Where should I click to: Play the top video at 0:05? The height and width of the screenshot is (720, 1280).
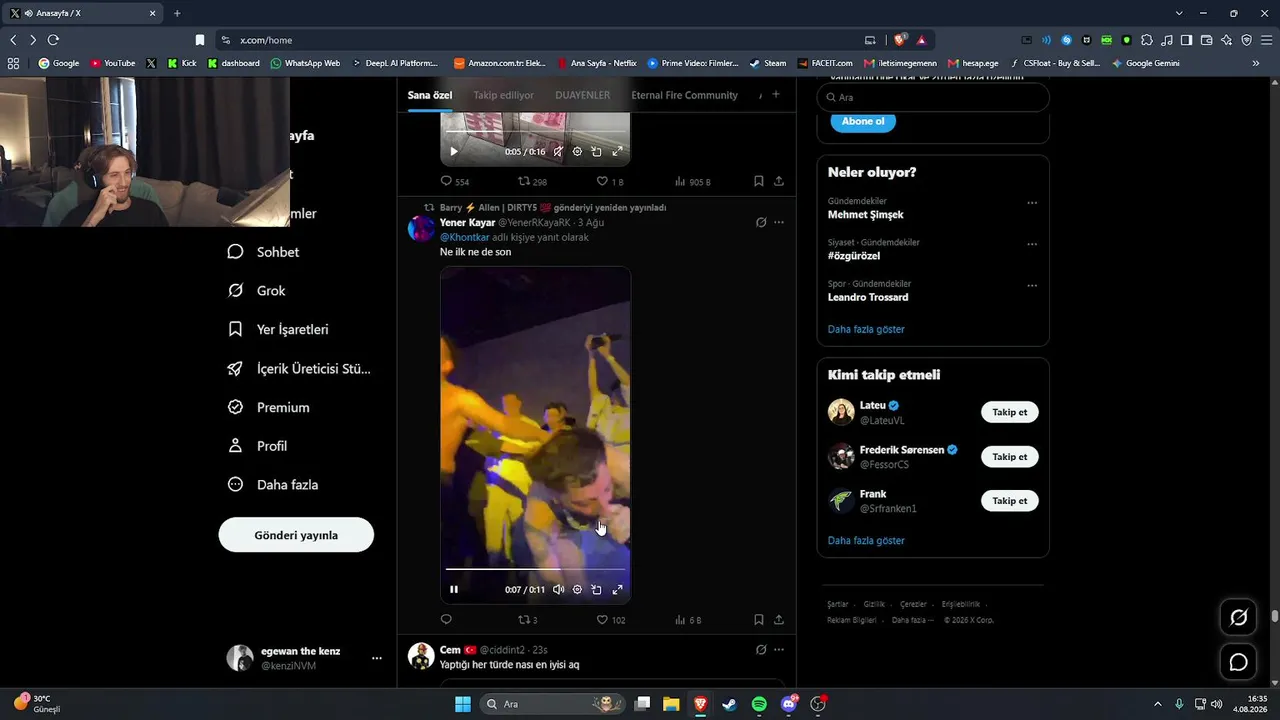coord(453,152)
